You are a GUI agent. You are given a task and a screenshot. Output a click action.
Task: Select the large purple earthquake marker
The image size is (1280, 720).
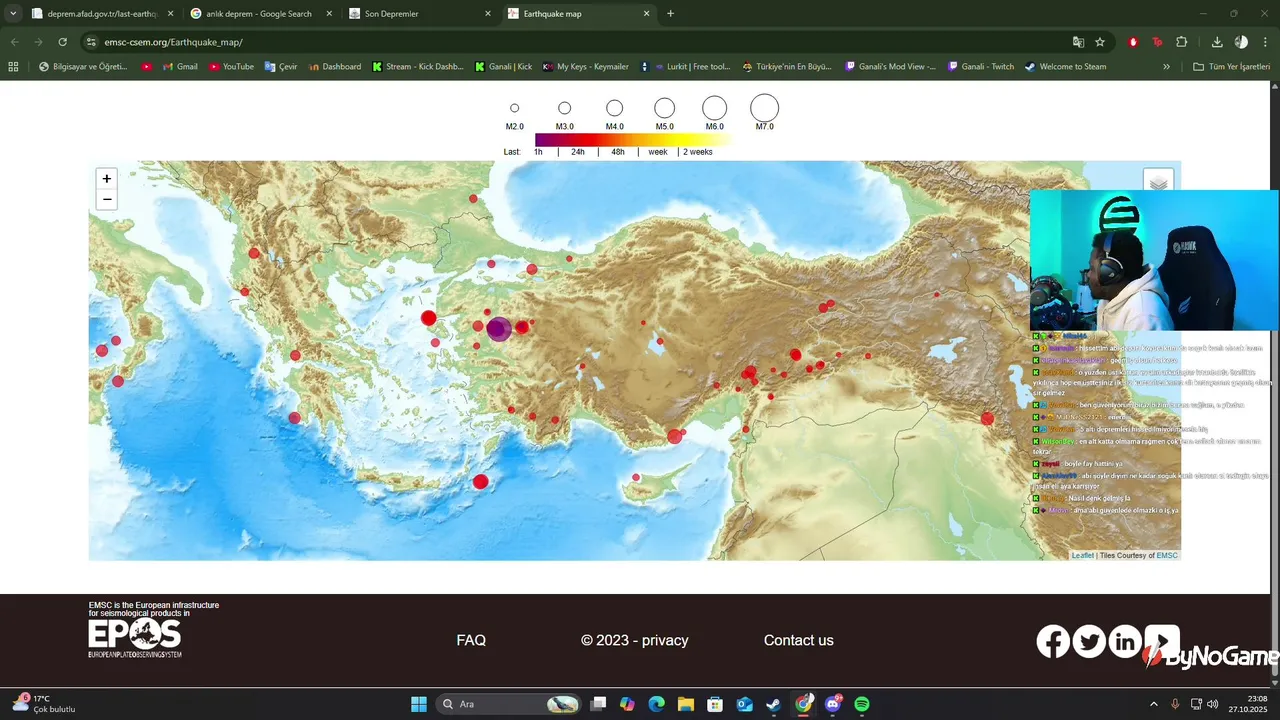[x=499, y=328]
